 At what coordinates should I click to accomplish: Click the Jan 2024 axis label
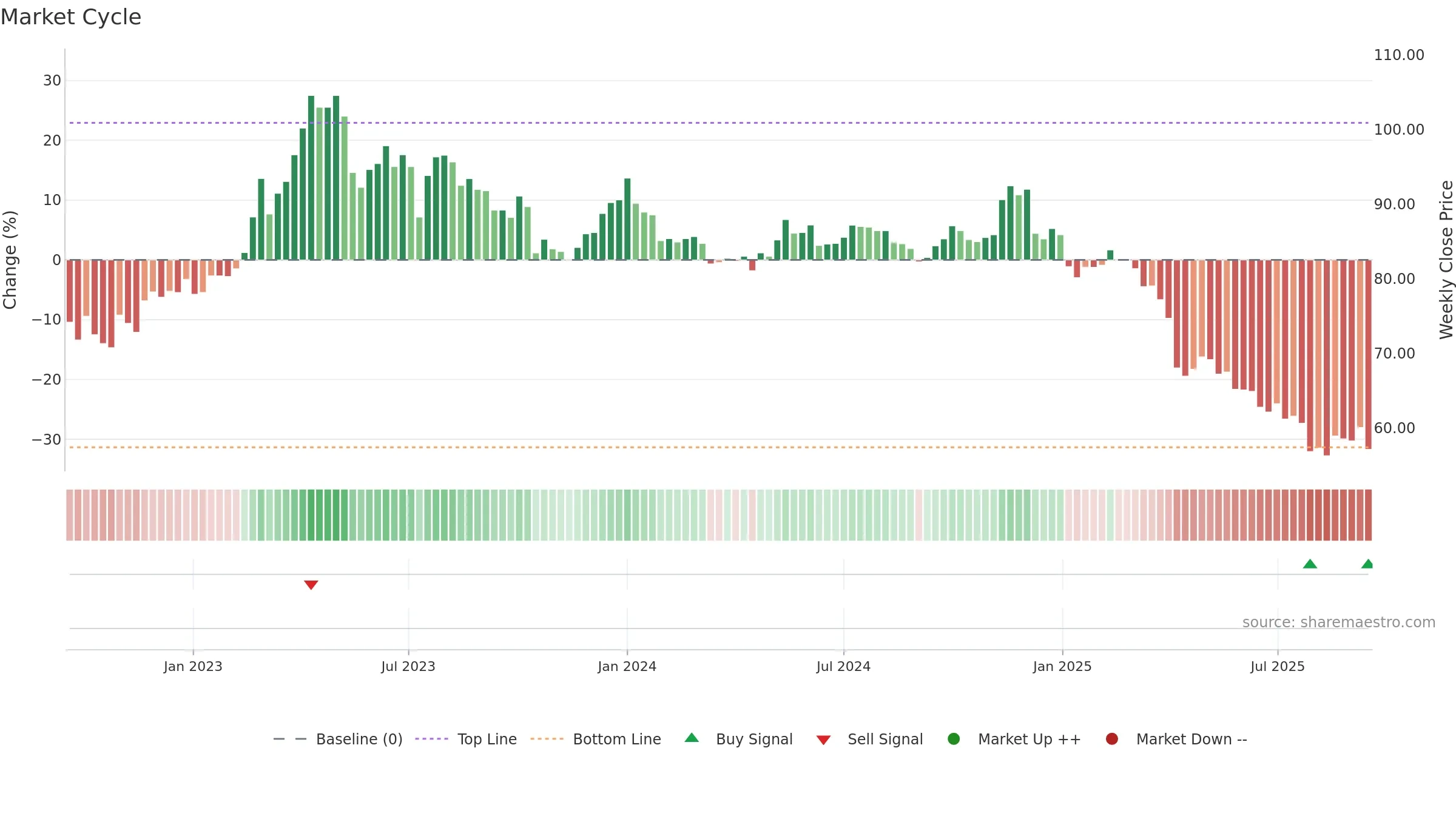tap(627, 666)
